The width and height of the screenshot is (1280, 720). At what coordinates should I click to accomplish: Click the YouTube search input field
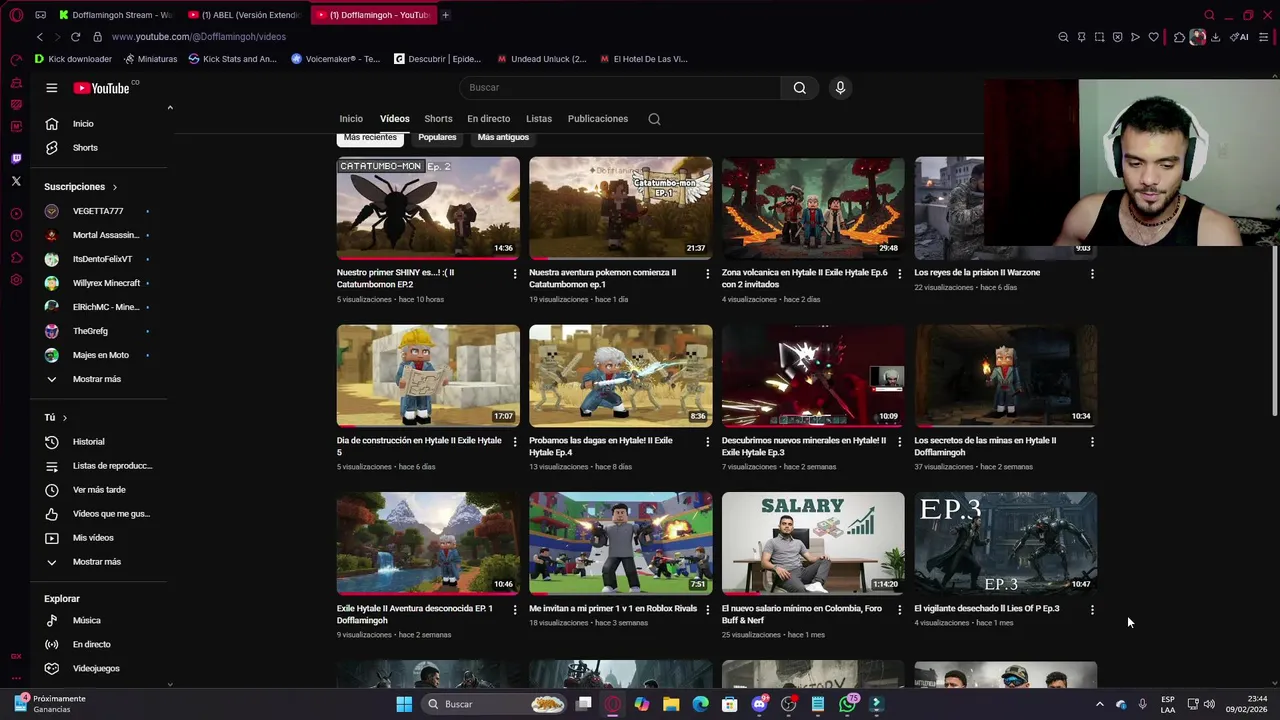[620, 88]
